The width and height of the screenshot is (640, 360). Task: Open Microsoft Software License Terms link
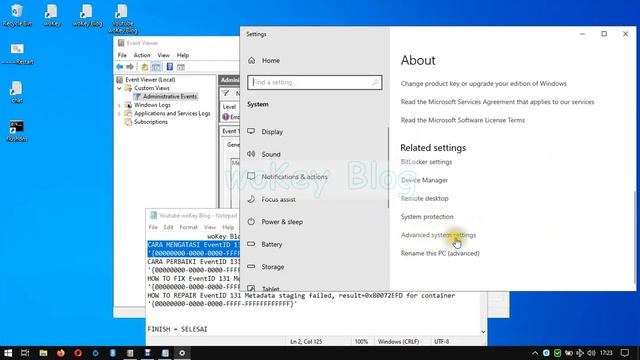tap(463, 120)
